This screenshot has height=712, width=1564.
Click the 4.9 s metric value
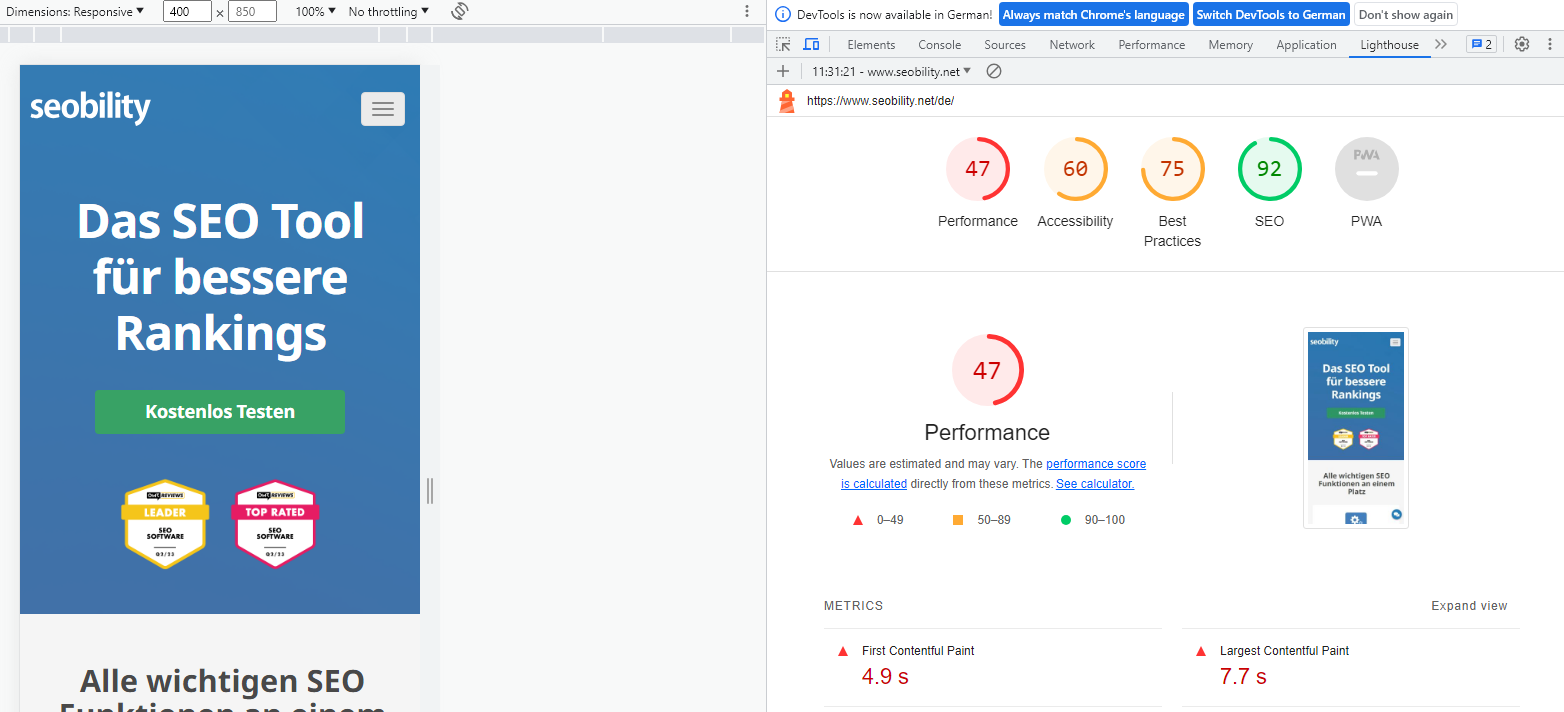pyautogui.click(x=885, y=677)
